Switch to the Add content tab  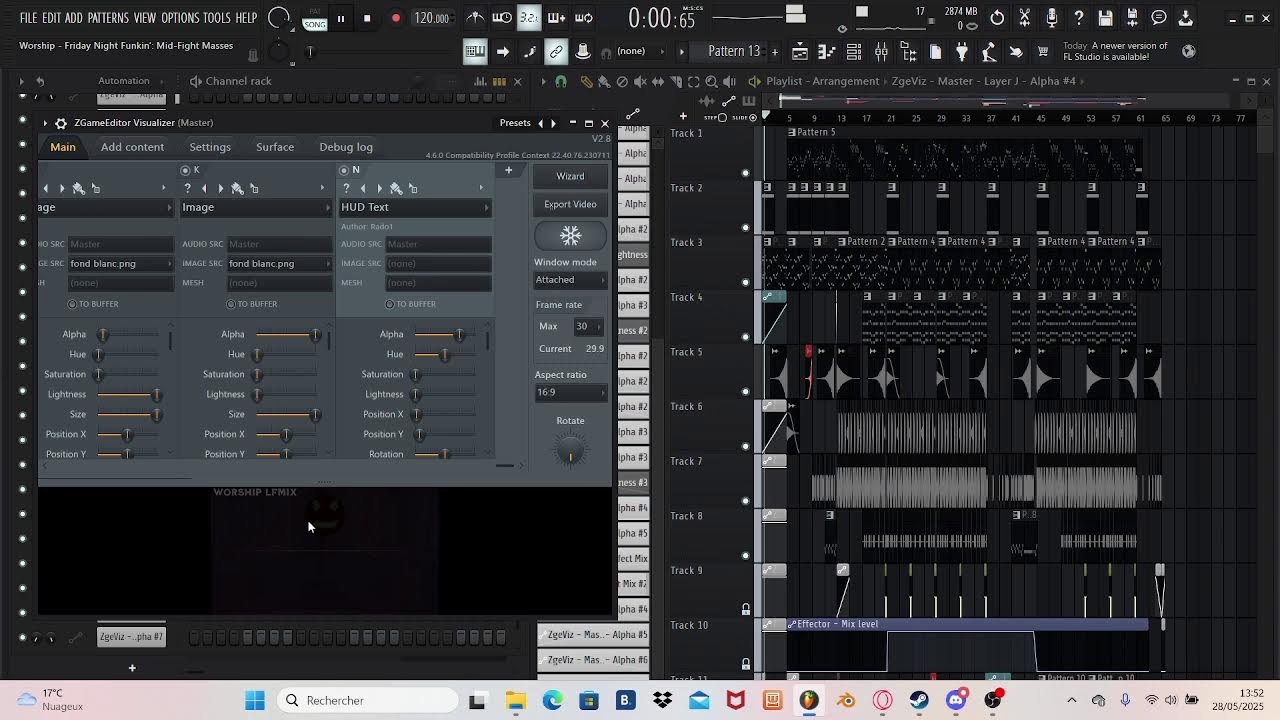click(x=132, y=147)
